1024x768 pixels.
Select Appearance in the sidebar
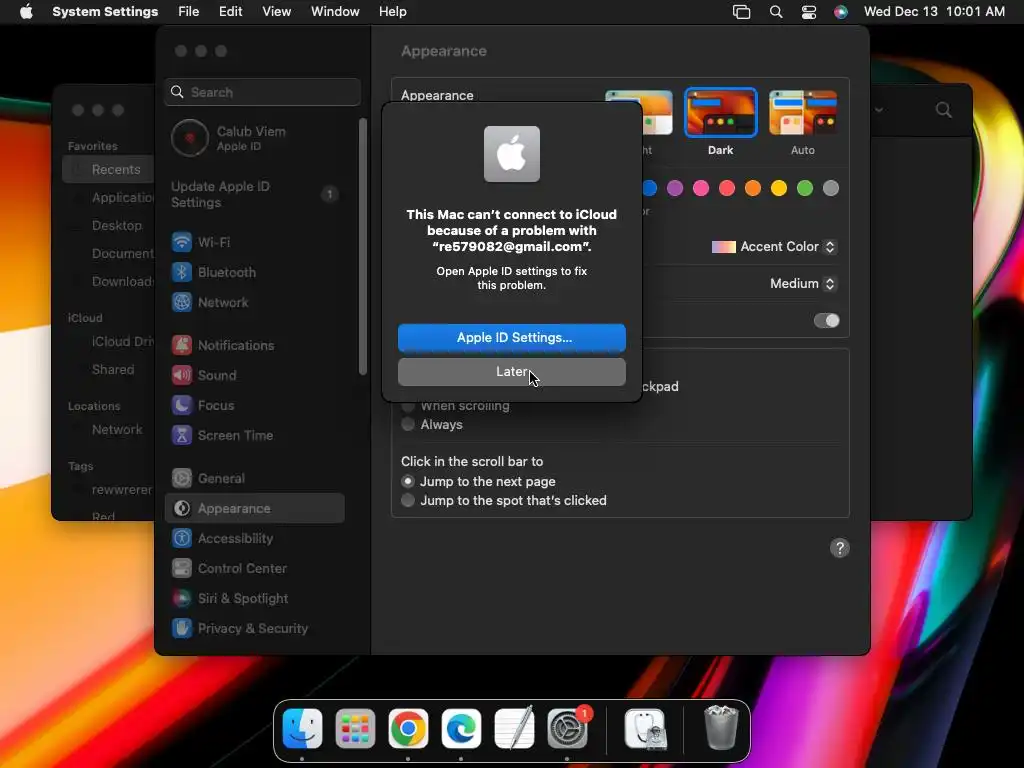[x=255, y=509]
